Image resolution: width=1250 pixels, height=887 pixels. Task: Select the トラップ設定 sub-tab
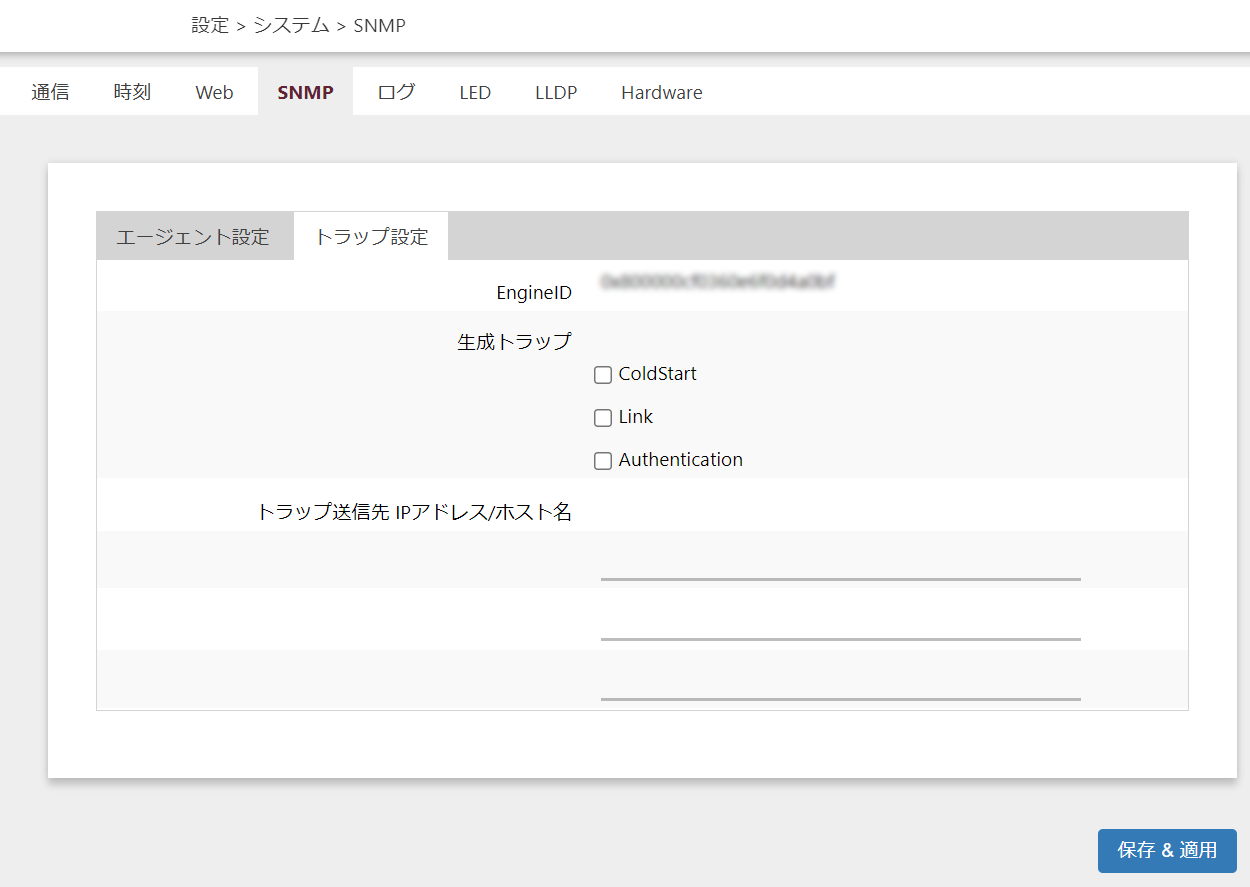tap(371, 237)
